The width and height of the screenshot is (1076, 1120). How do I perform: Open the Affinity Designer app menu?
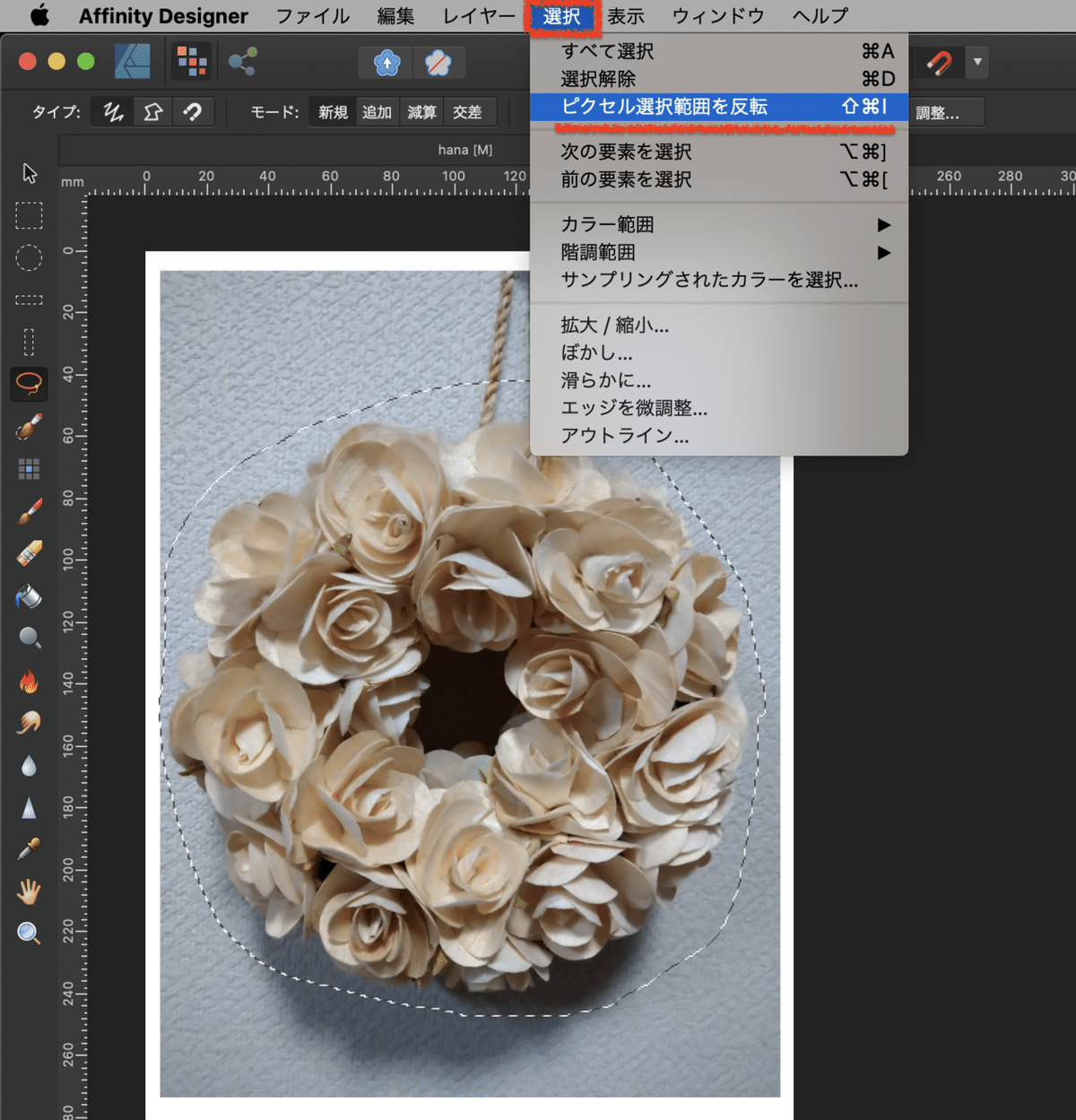coord(163,16)
